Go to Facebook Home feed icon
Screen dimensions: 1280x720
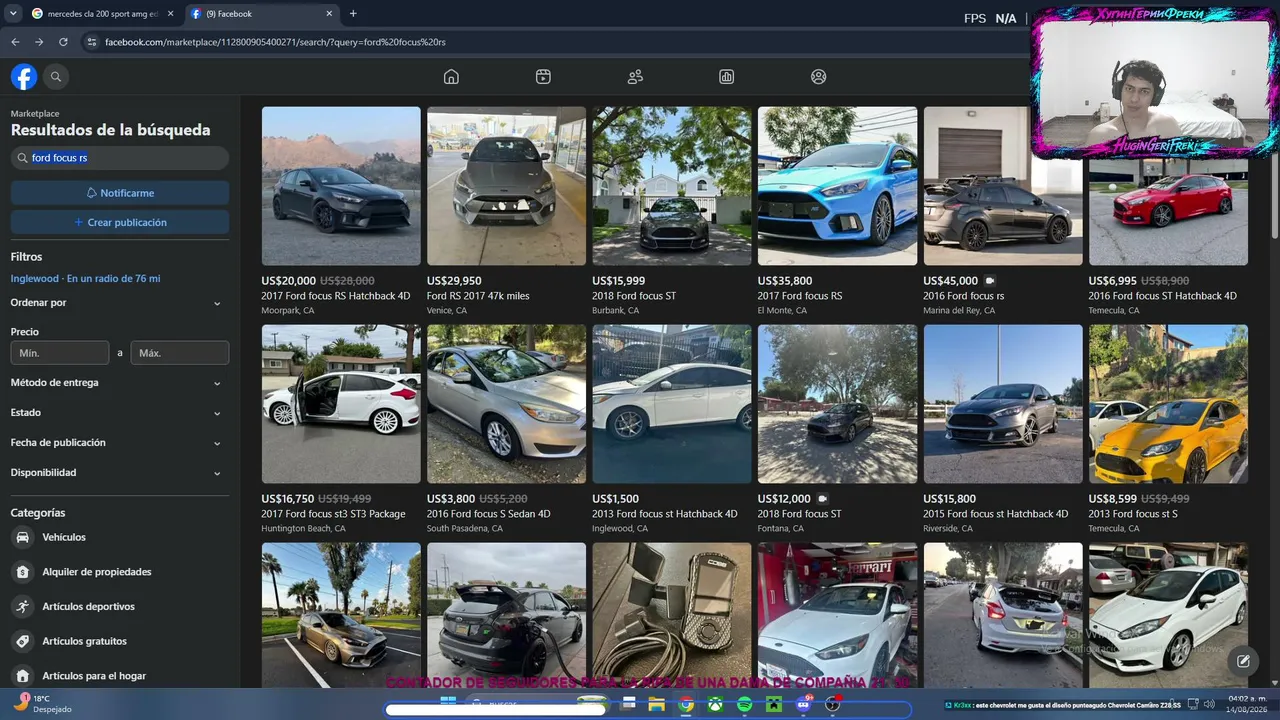point(451,77)
